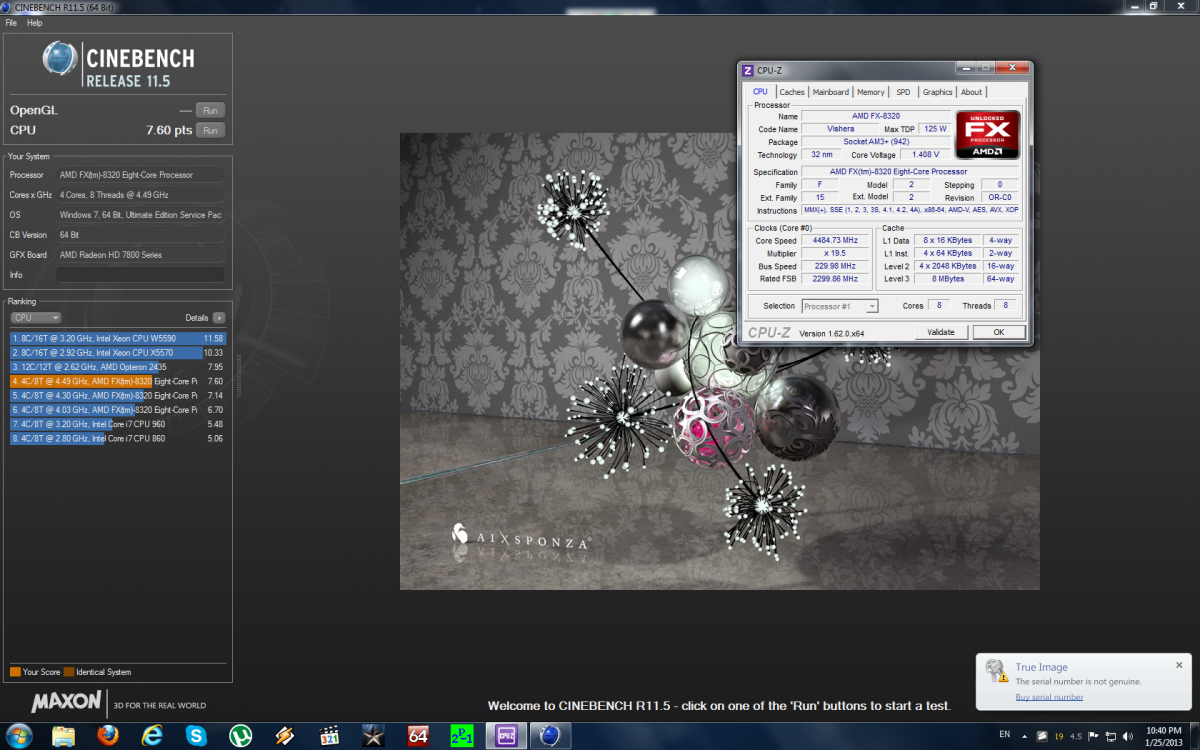1200x750 pixels.
Task: Select the CPU tab in CPU-Z
Action: (760, 92)
